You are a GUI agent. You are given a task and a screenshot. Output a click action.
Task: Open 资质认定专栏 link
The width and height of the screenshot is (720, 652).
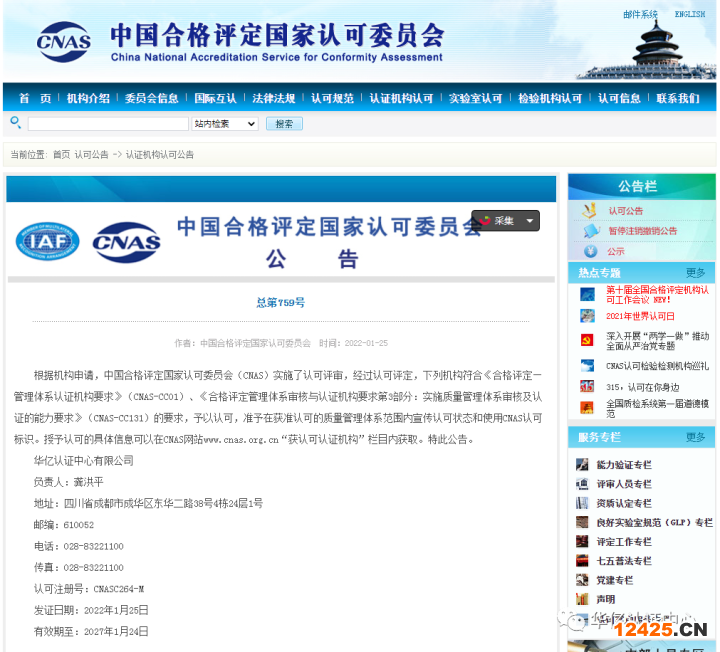[624, 504]
